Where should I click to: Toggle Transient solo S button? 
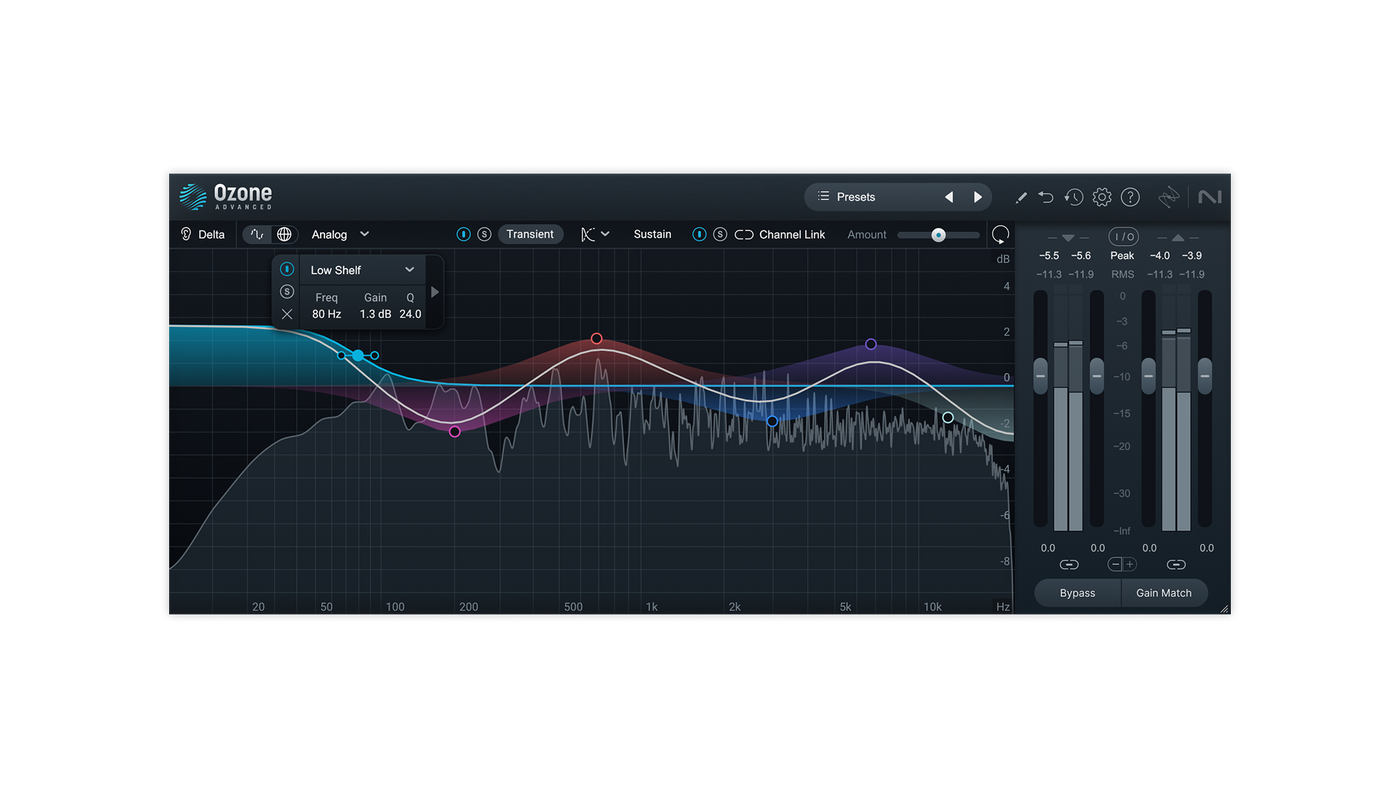(484, 234)
